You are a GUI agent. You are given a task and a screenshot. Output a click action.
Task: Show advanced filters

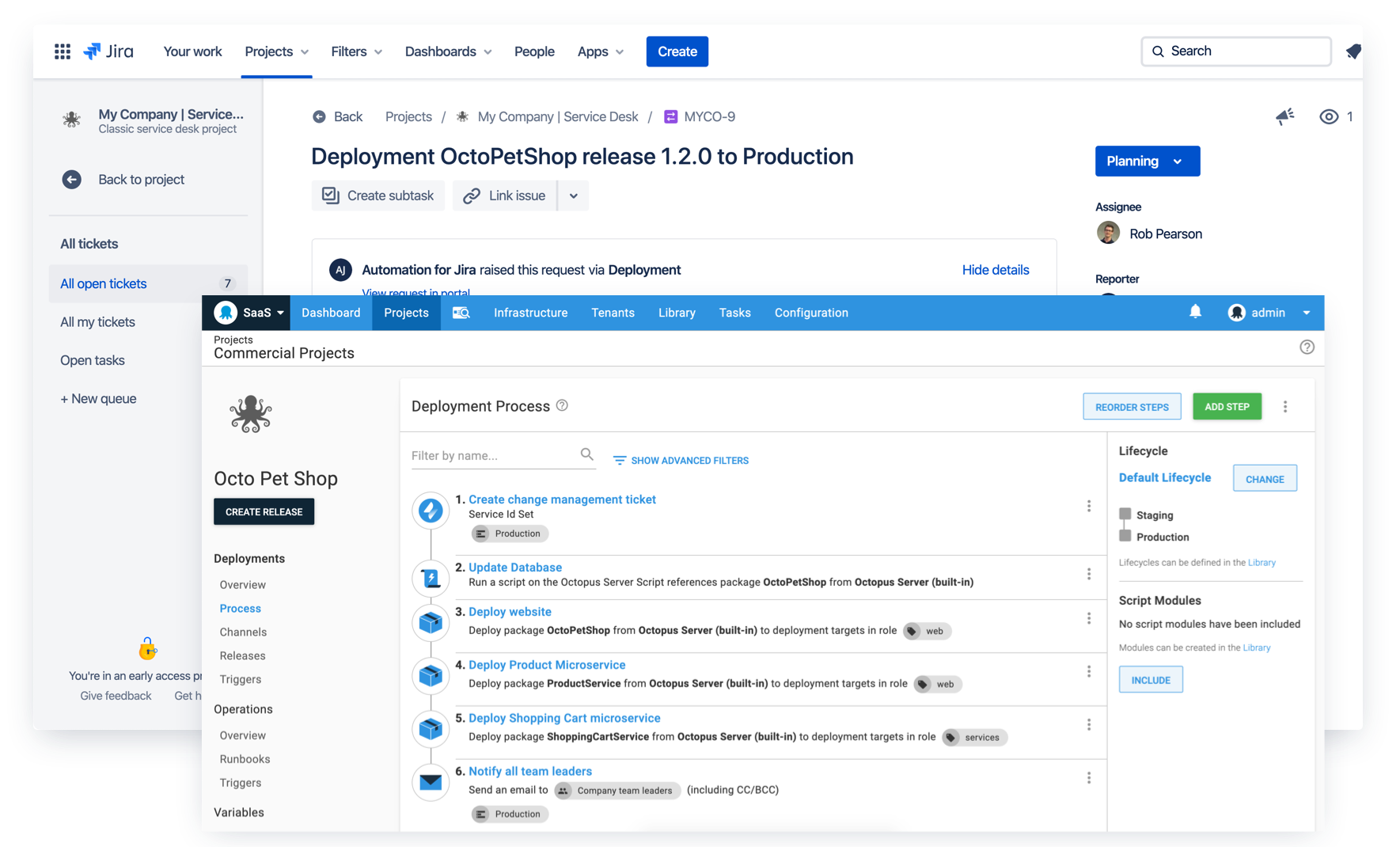tap(681, 460)
